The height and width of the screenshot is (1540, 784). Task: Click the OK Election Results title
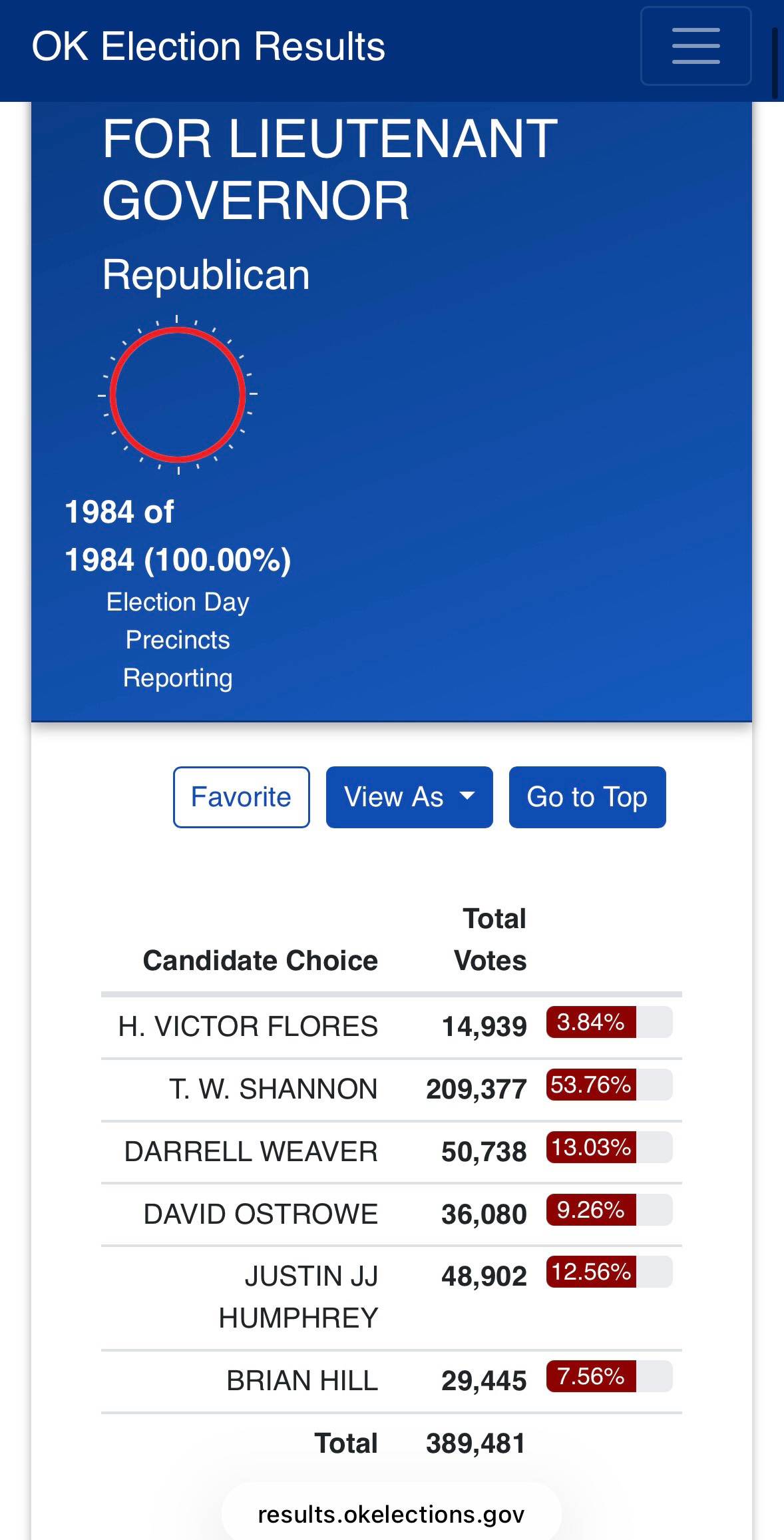pos(208,47)
